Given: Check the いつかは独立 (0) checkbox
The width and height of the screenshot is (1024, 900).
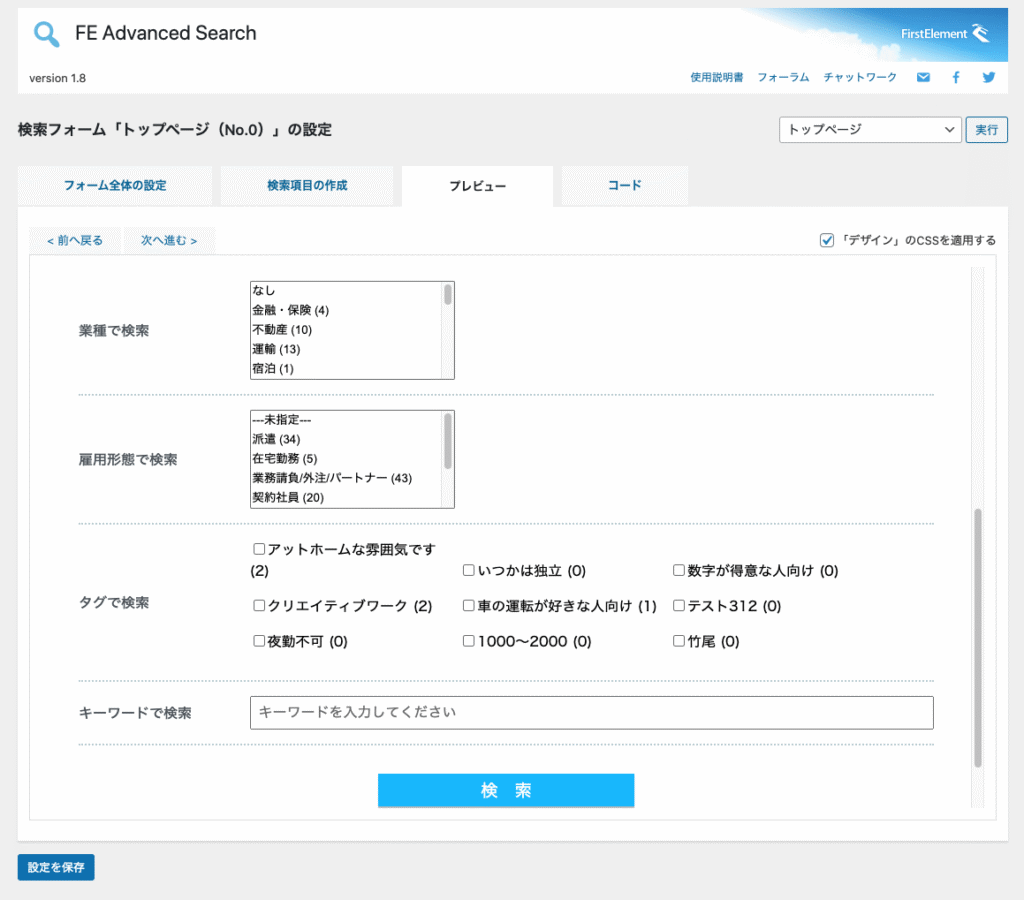Looking at the screenshot, I should (468, 570).
